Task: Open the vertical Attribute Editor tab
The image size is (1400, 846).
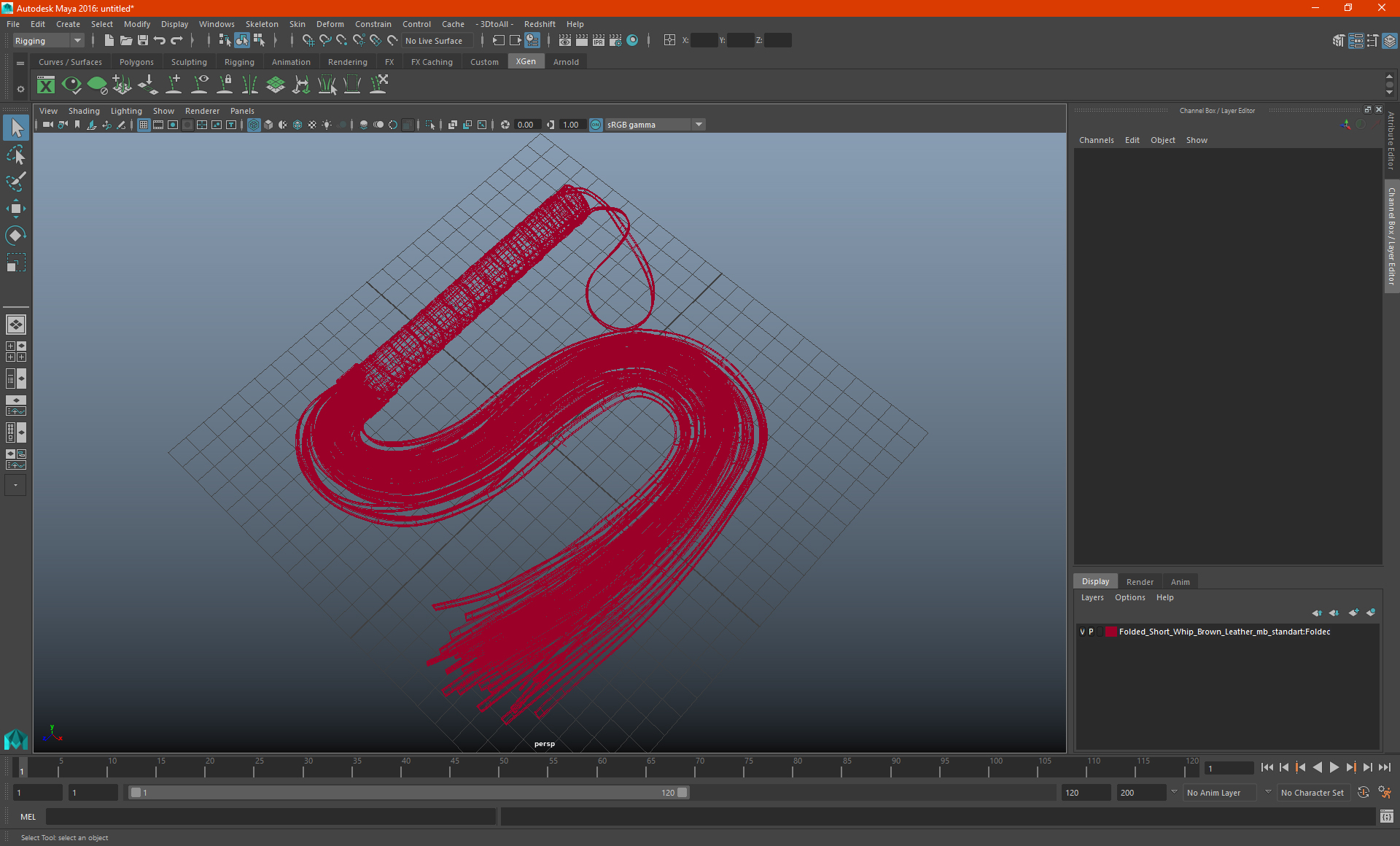Action: point(1391,141)
